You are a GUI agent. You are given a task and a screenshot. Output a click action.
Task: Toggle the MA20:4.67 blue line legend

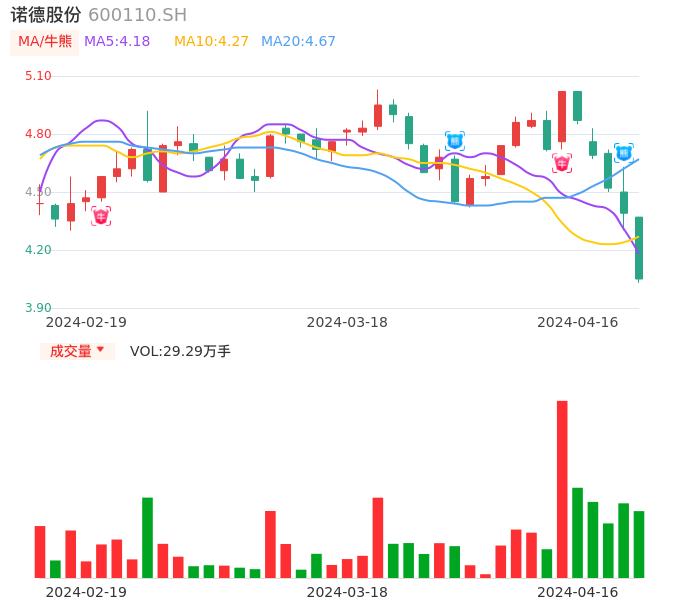pyautogui.click(x=298, y=41)
